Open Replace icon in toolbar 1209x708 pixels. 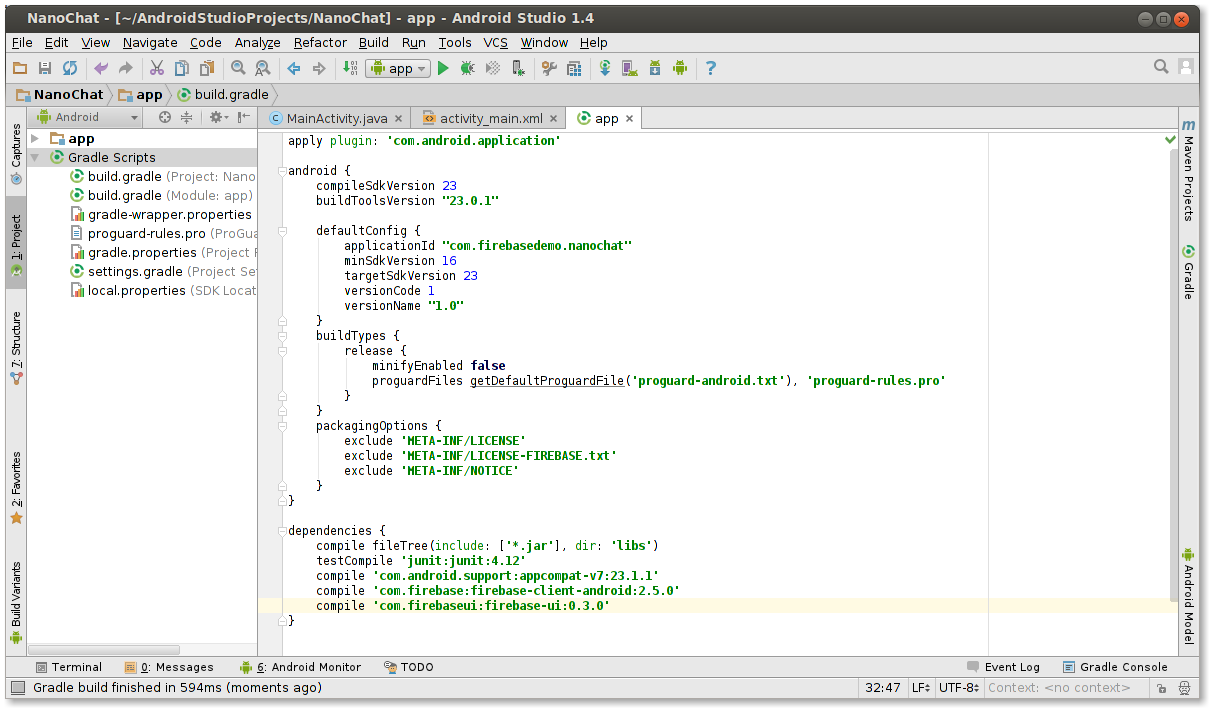pyautogui.click(x=262, y=68)
